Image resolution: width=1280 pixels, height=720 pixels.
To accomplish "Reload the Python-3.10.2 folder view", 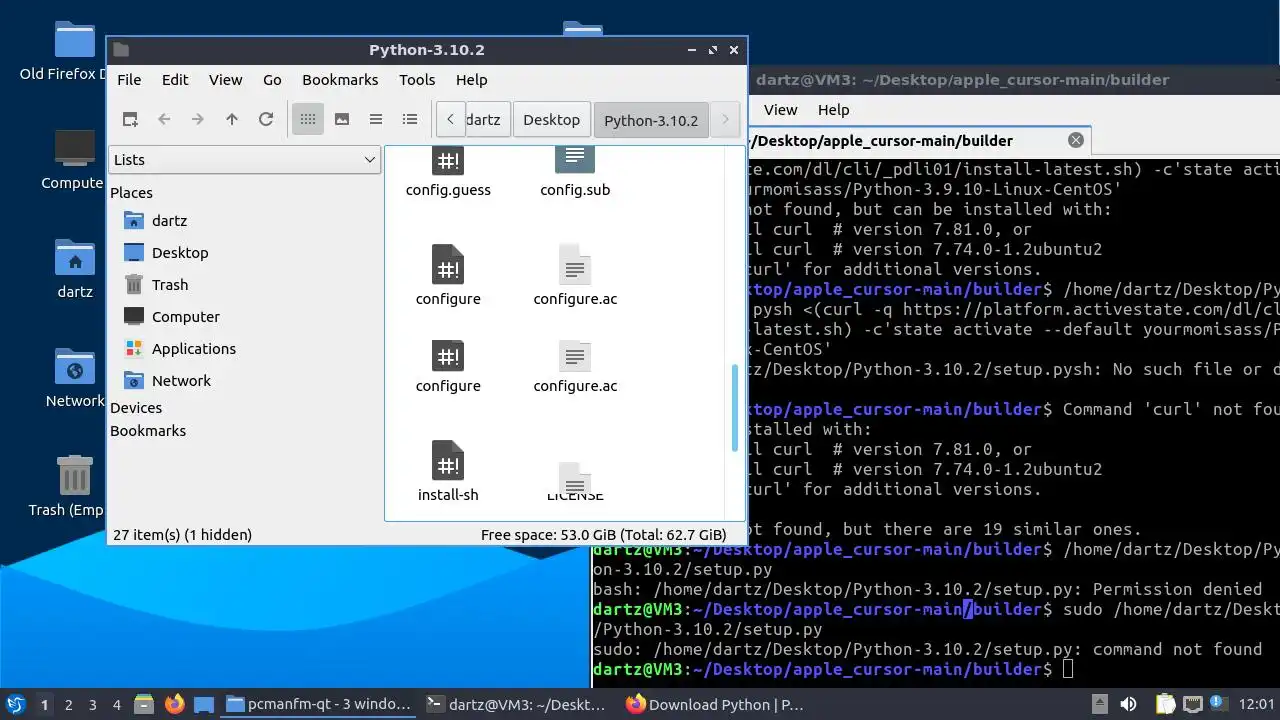I will (266, 119).
